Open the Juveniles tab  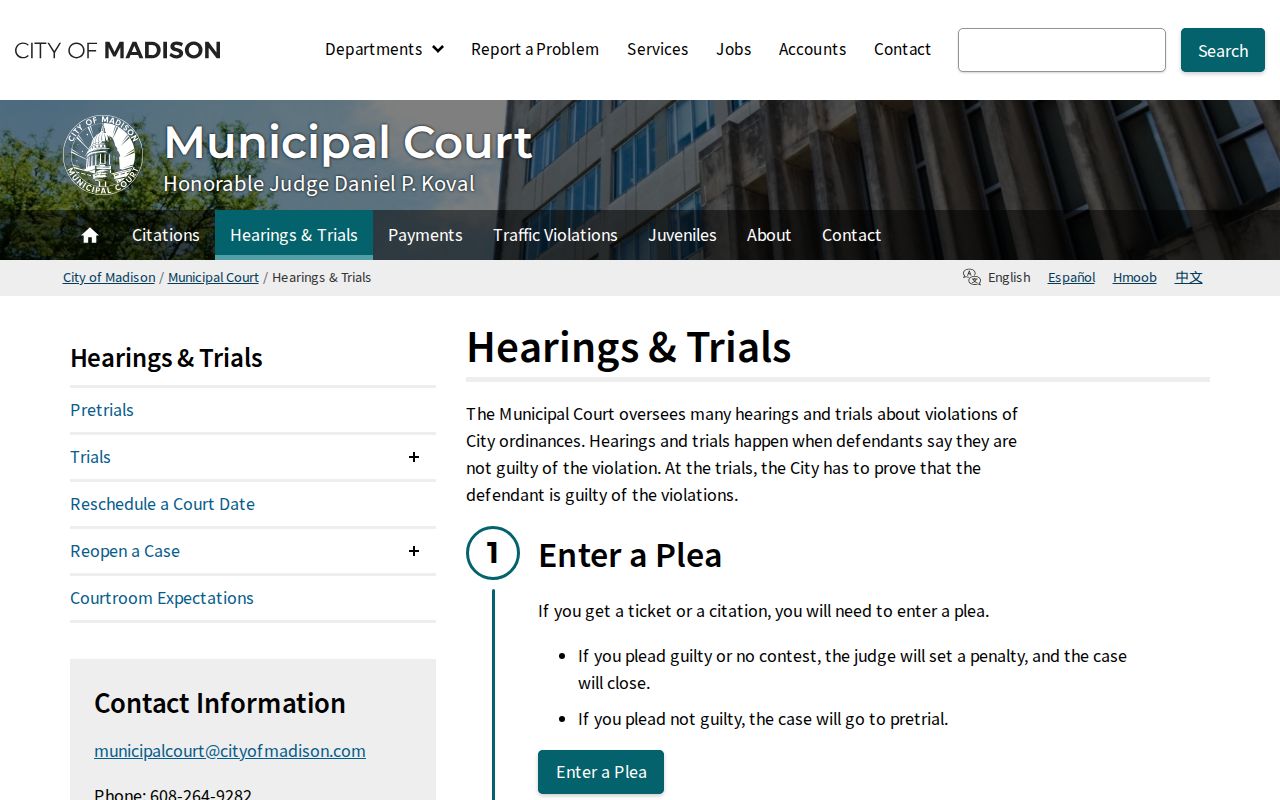(x=682, y=235)
